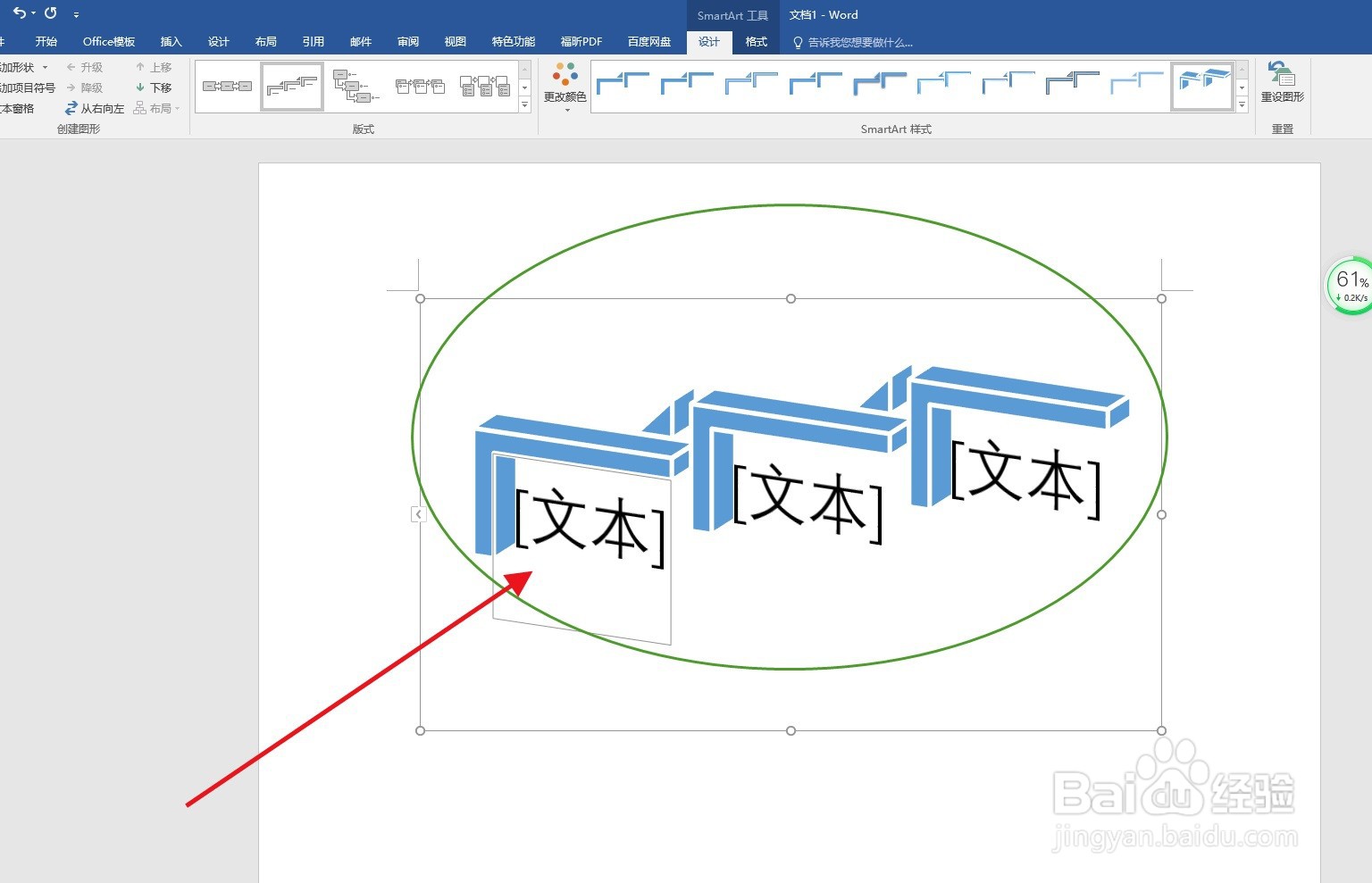Click the Redo icon in the quick access toolbar

51,13
